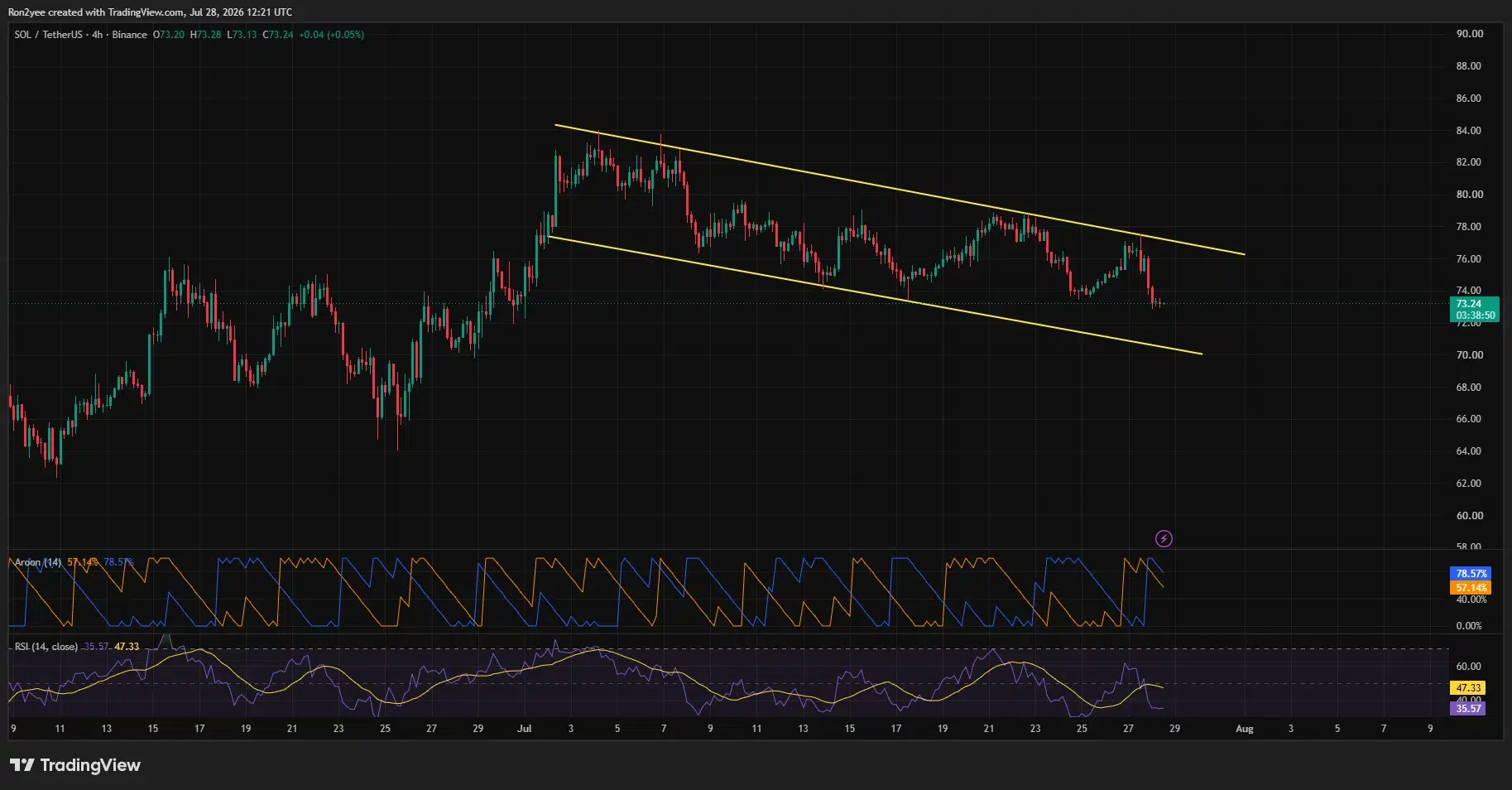Select the lower yellow channel trendline
The height and width of the screenshot is (790, 1512).
click(874, 296)
